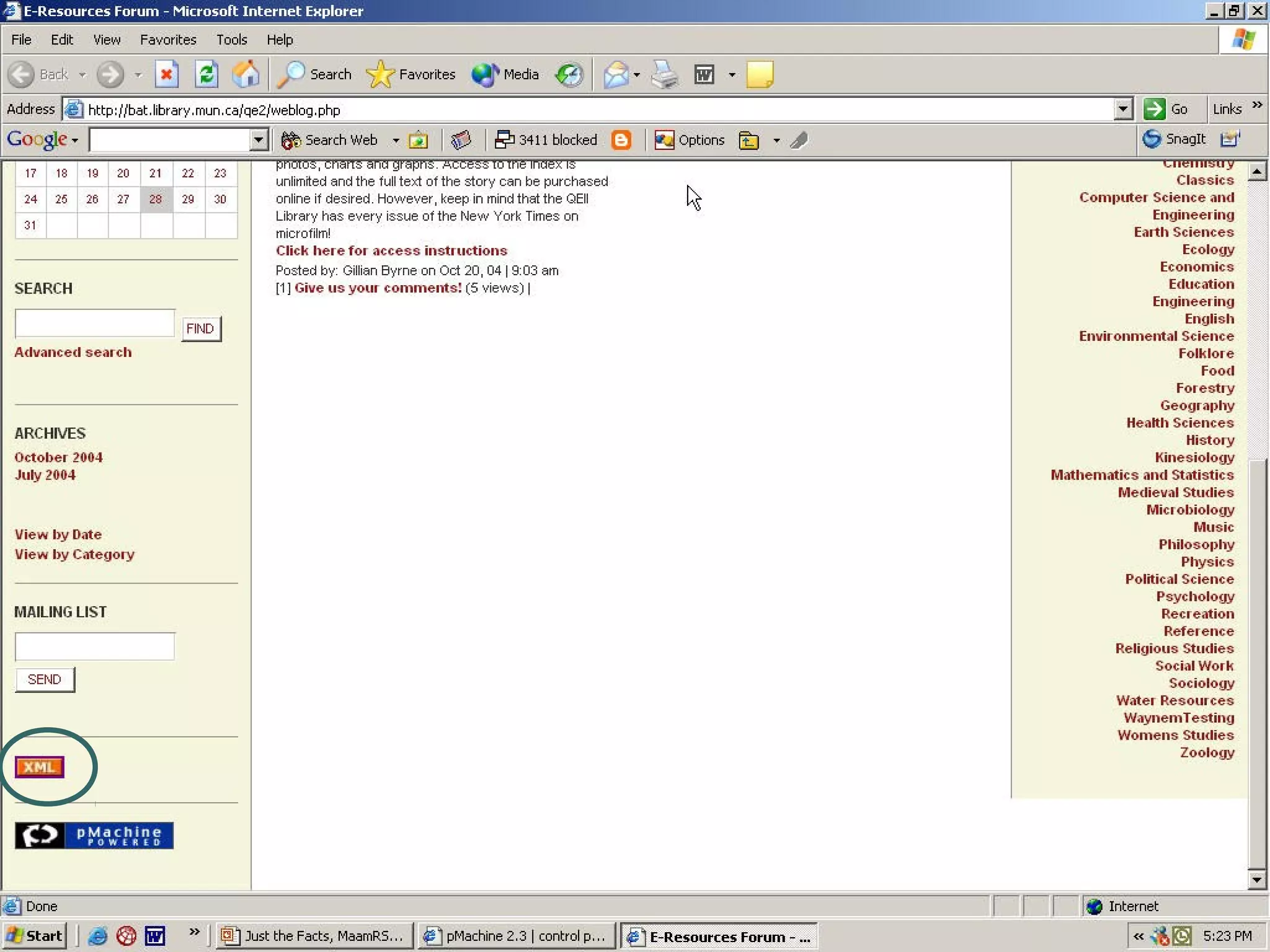Click the scroll down arrow of page scrollbar
Viewport: 1270px width, 952px height.
pos(1257,879)
